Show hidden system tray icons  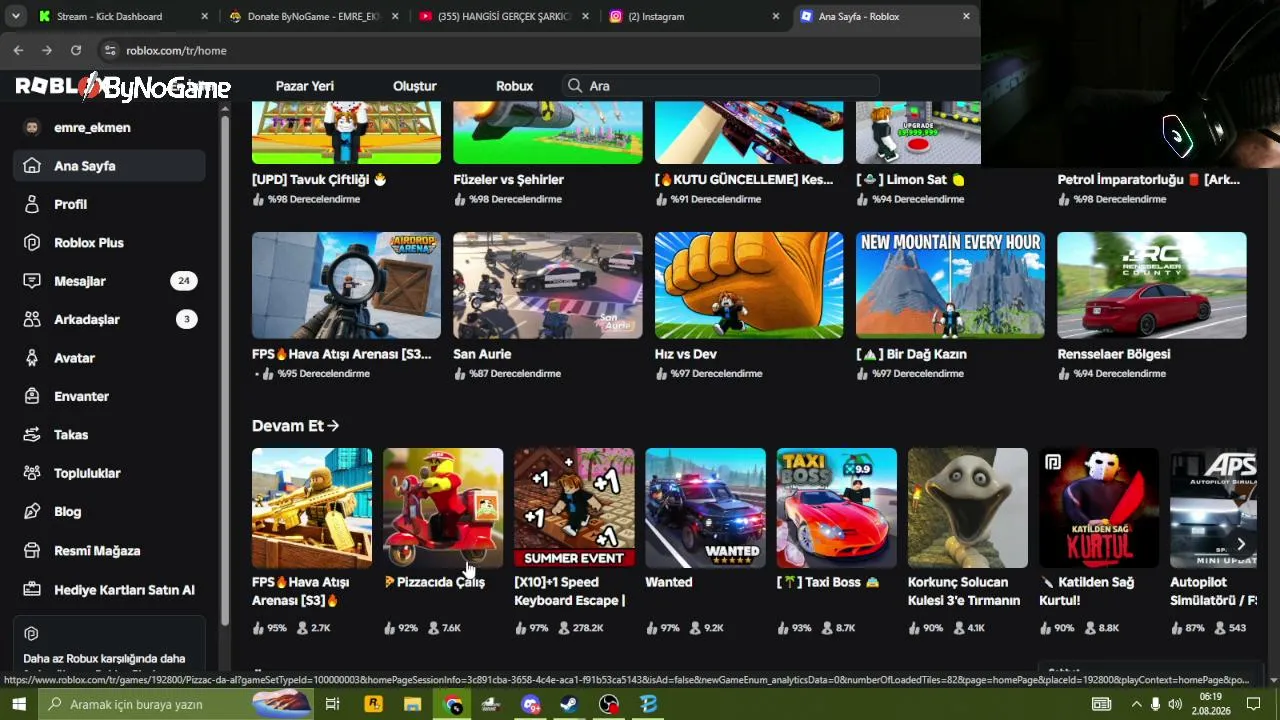click(x=1136, y=704)
